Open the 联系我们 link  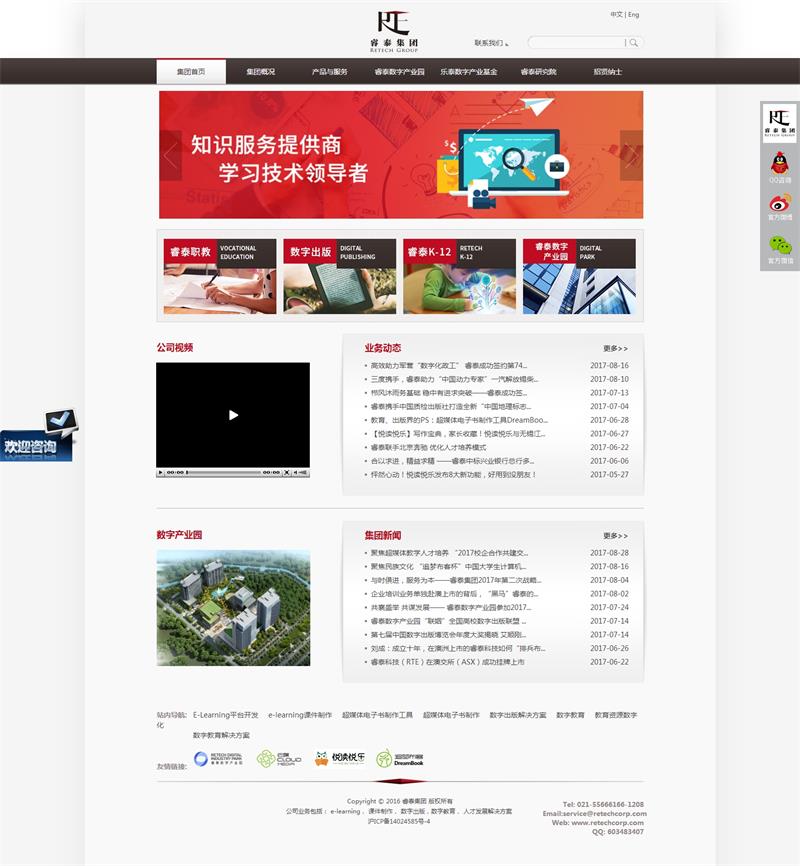(x=492, y=41)
